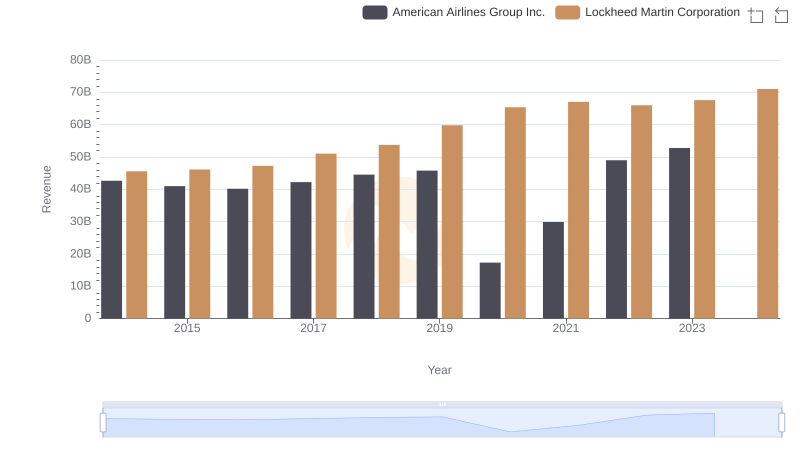Viewport: 800px width, 461px height.
Task: Click the Revenue axis title
Action: coord(46,189)
